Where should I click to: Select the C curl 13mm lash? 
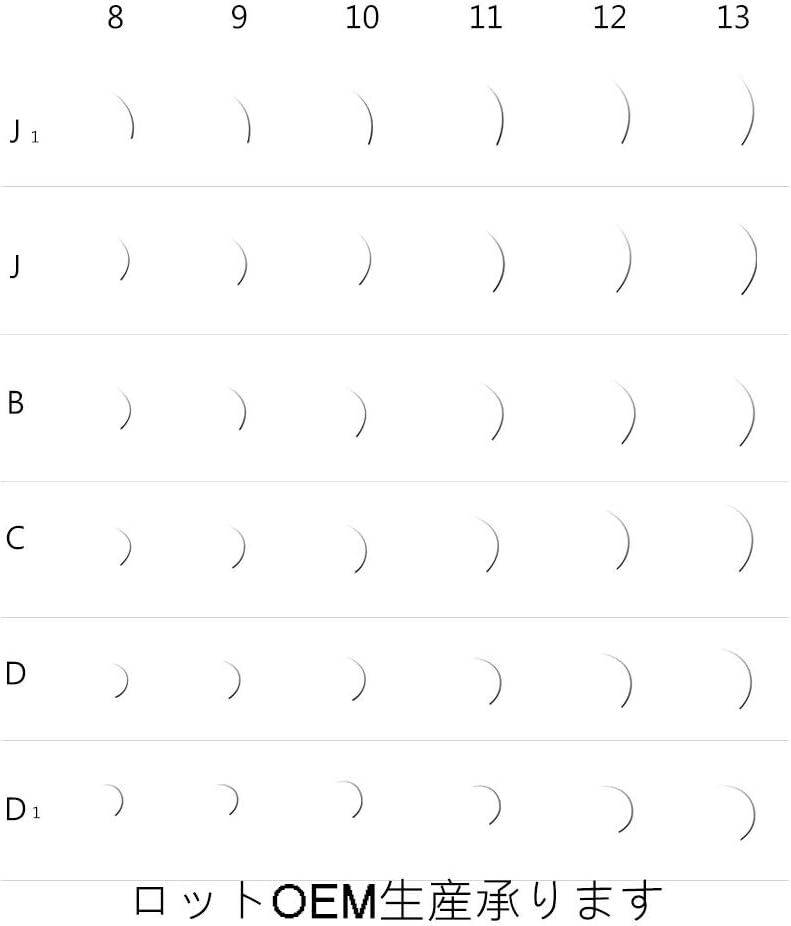click(741, 538)
